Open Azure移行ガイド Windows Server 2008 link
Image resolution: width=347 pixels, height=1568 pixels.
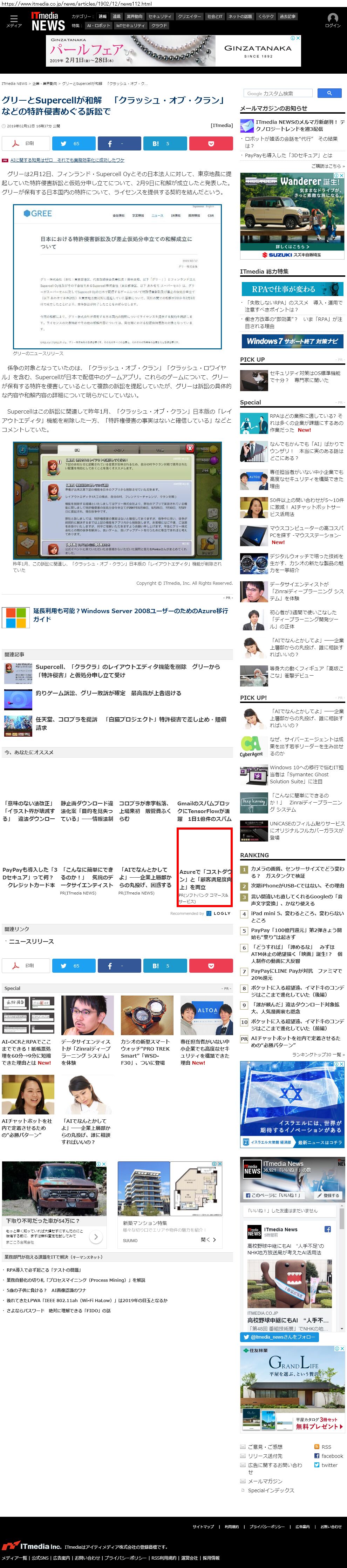pyautogui.click(x=131, y=615)
